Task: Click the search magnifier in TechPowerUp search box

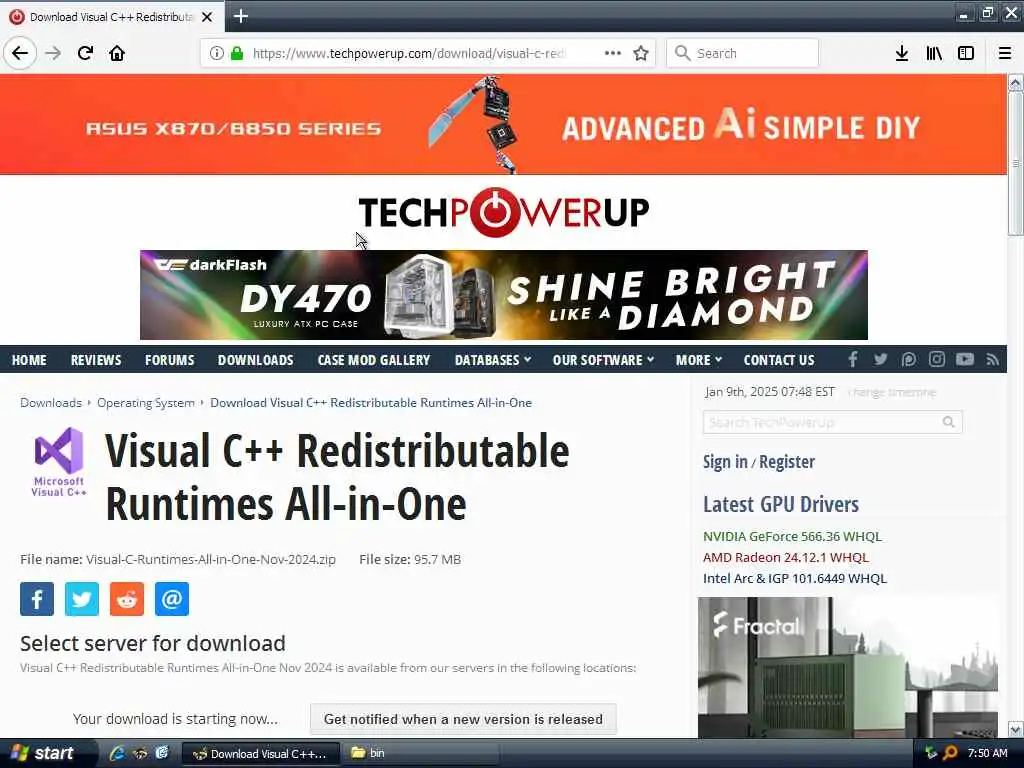Action: pos(948,423)
